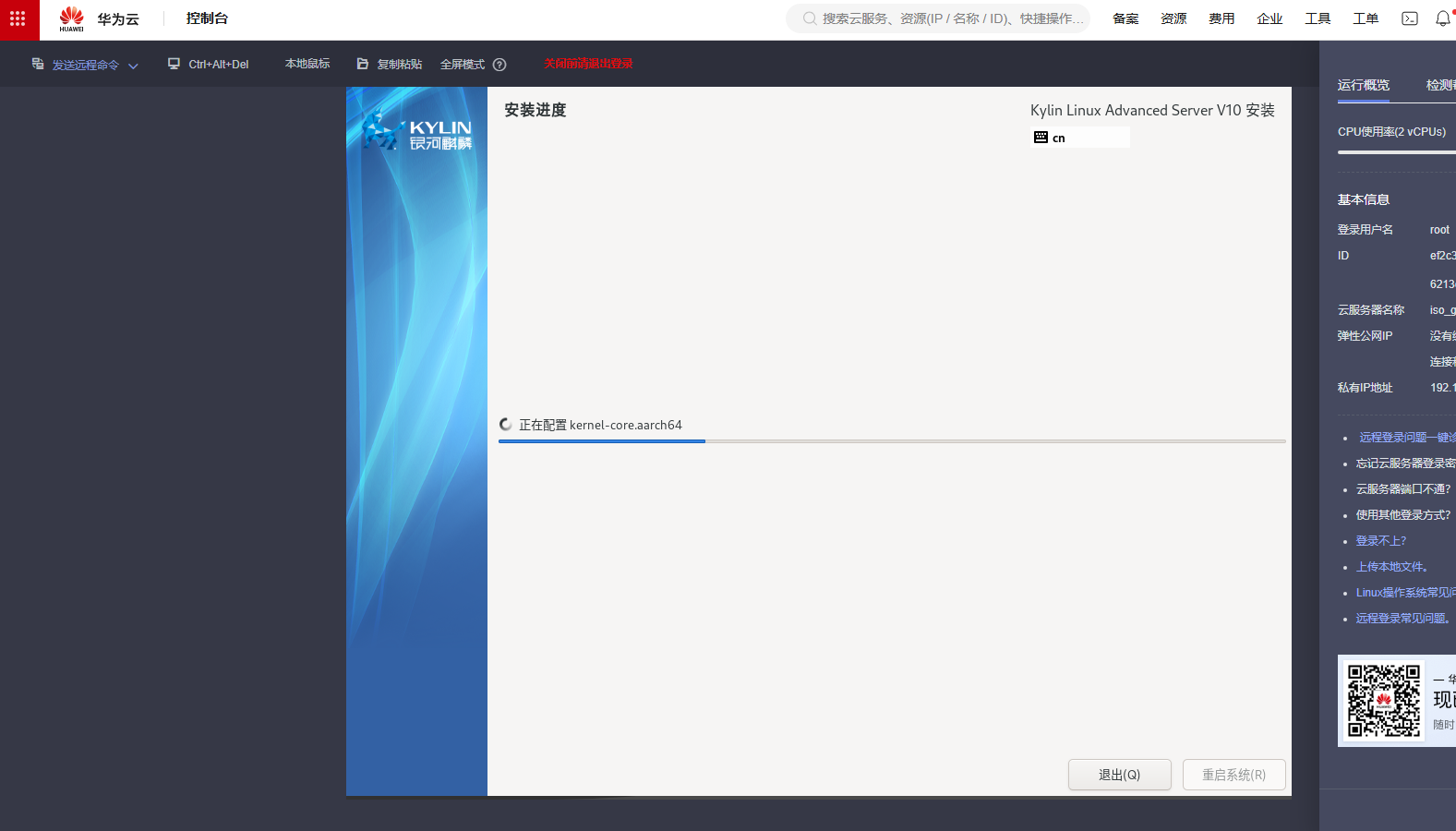The height and width of the screenshot is (831, 1456).
Task: Open the CloudShell terminal icon
Action: [1409, 18]
